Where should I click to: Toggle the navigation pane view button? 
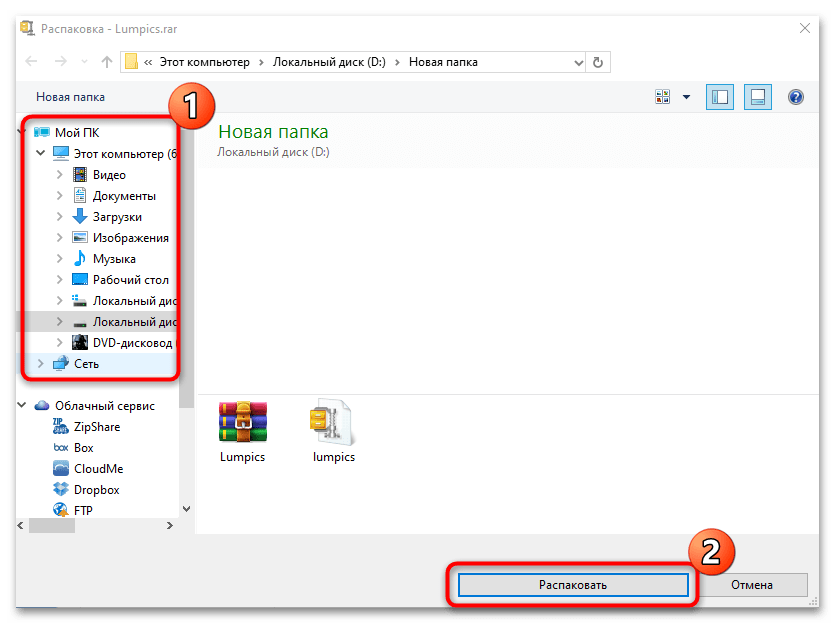tap(719, 97)
